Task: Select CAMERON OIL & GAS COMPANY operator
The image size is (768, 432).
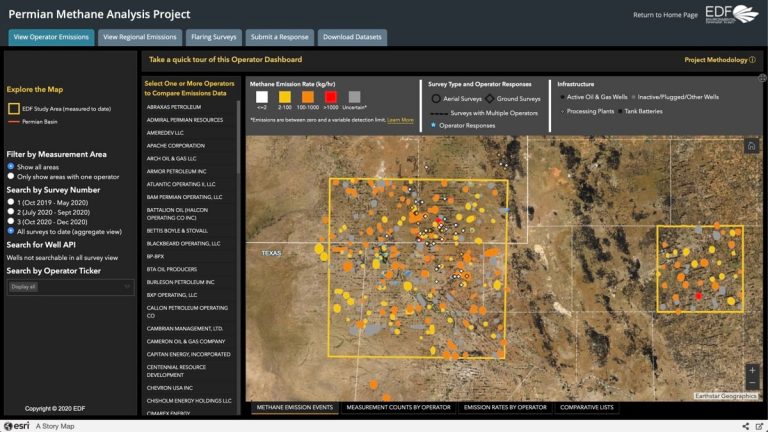Action: [186, 341]
